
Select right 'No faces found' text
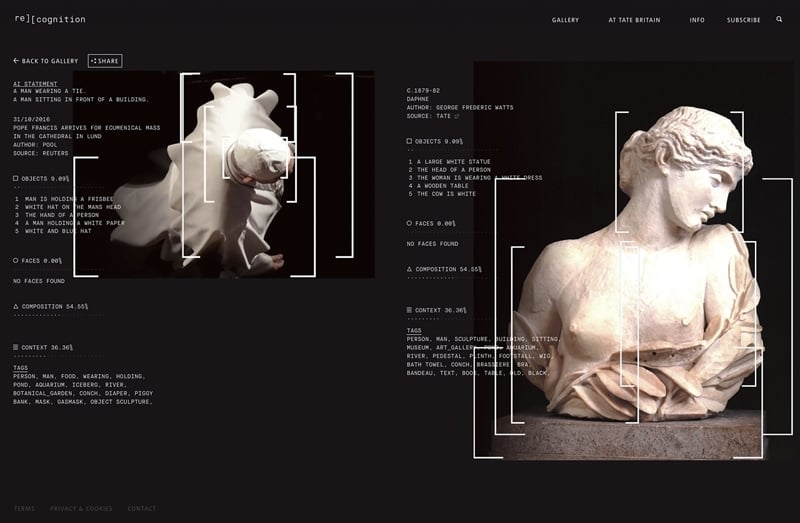click(433, 244)
